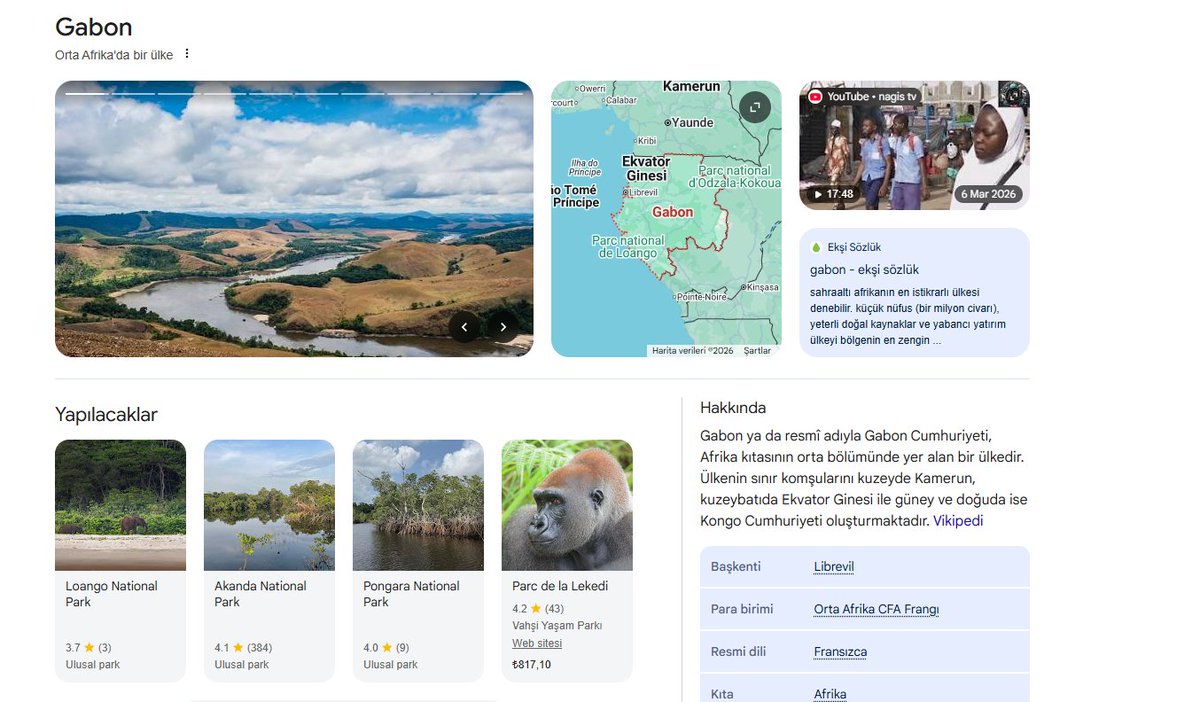Click the Ekşi Sözlük leaf icon
This screenshot has height=702, width=1200.
(x=816, y=247)
